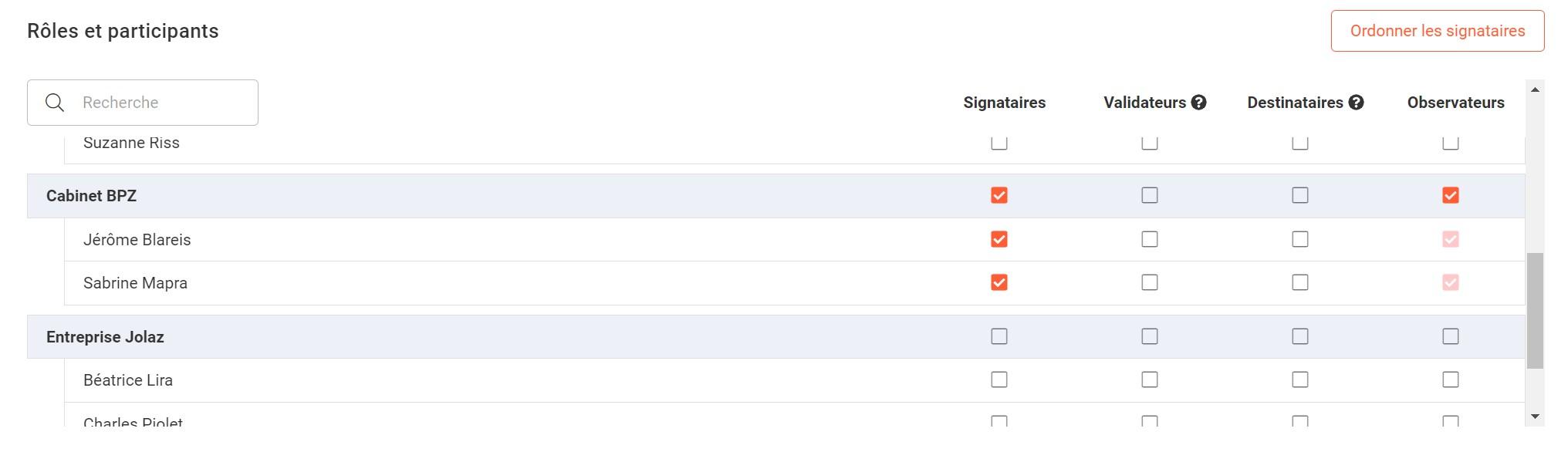Viewport: 1568px width, 452px height.
Task: Uncheck Observateurs for Cabinet BPZ
Action: tap(1451, 195)
